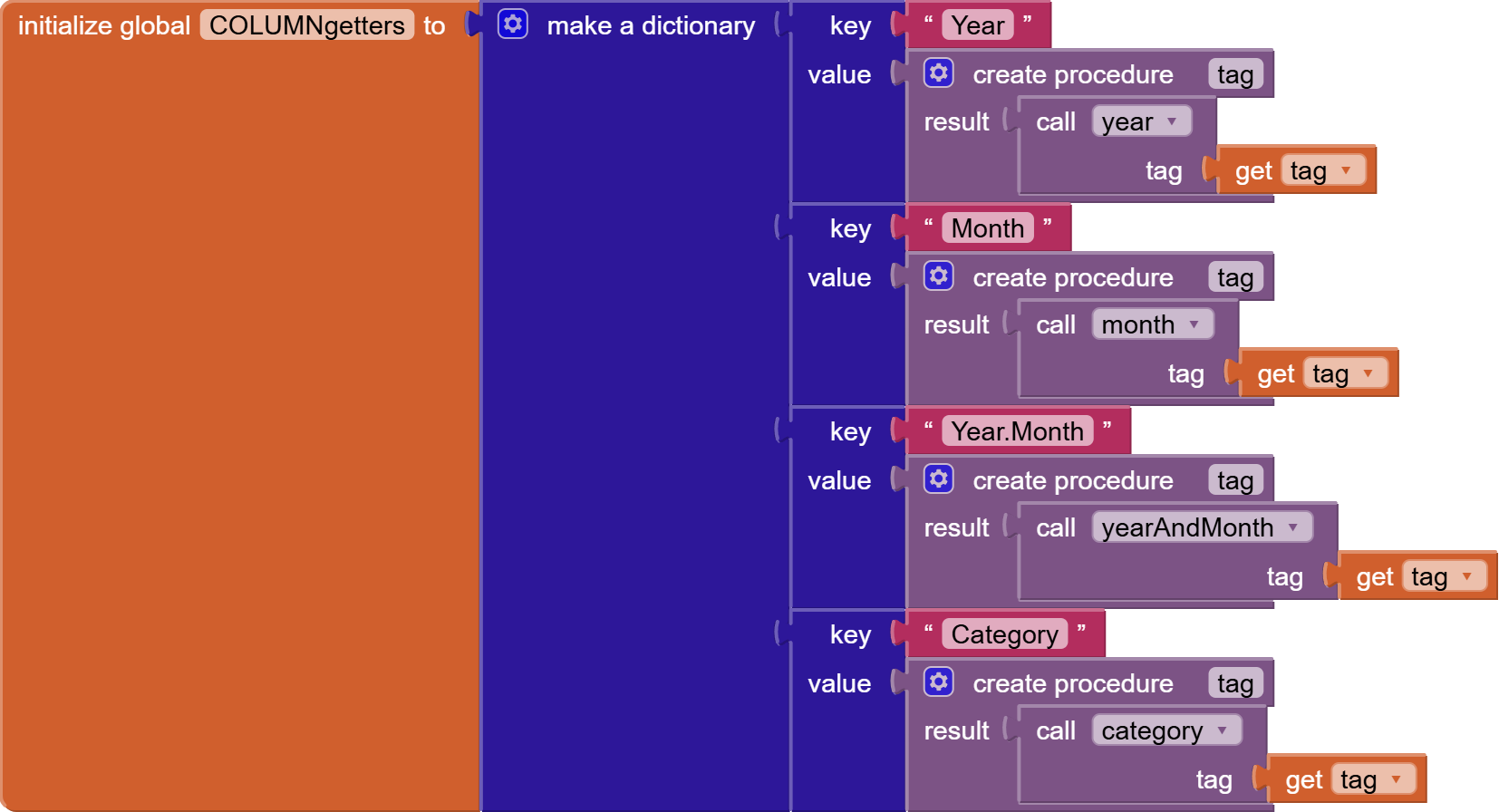
Task: Open the call category procedure dropdown
Action: pyautogui.click(x=1223, y=730)
